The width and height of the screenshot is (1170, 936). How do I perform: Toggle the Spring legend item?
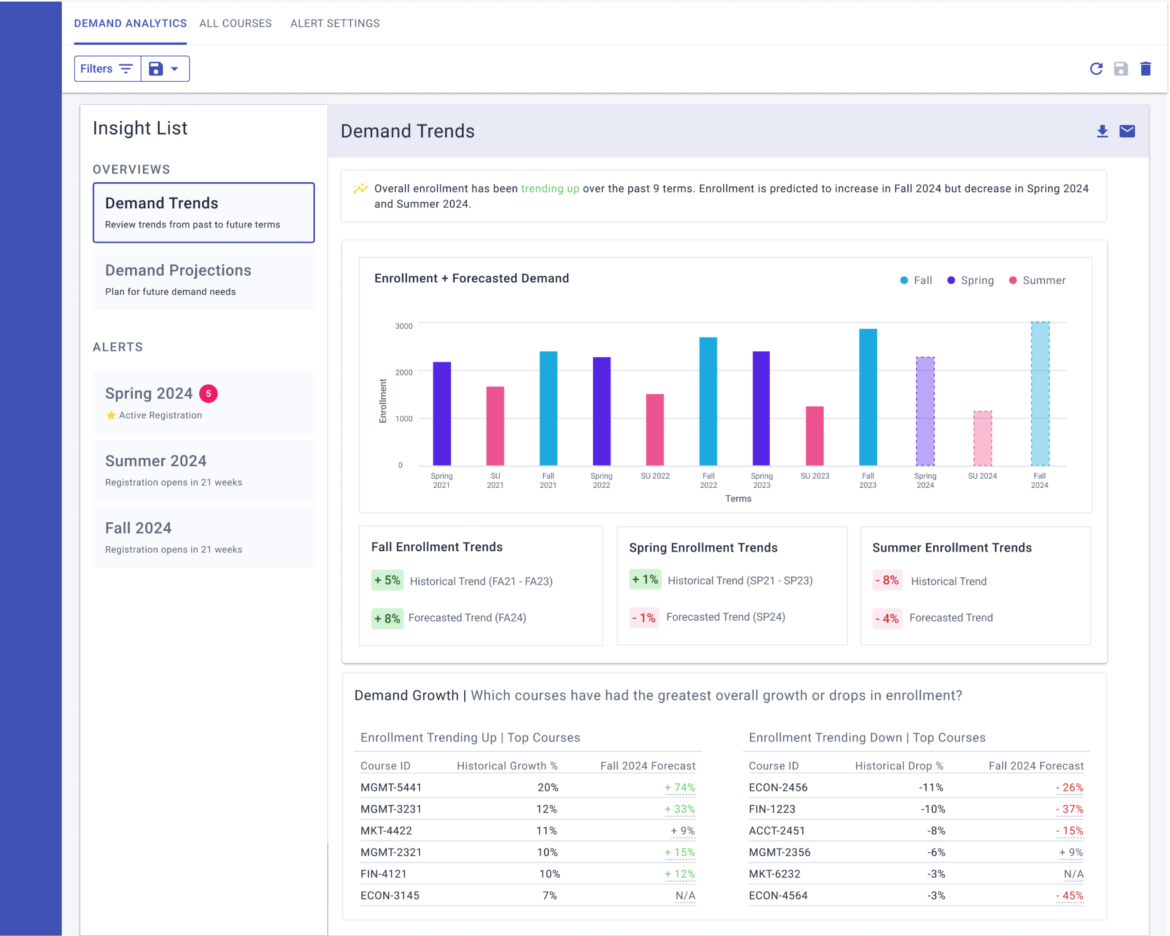point(970,281)
